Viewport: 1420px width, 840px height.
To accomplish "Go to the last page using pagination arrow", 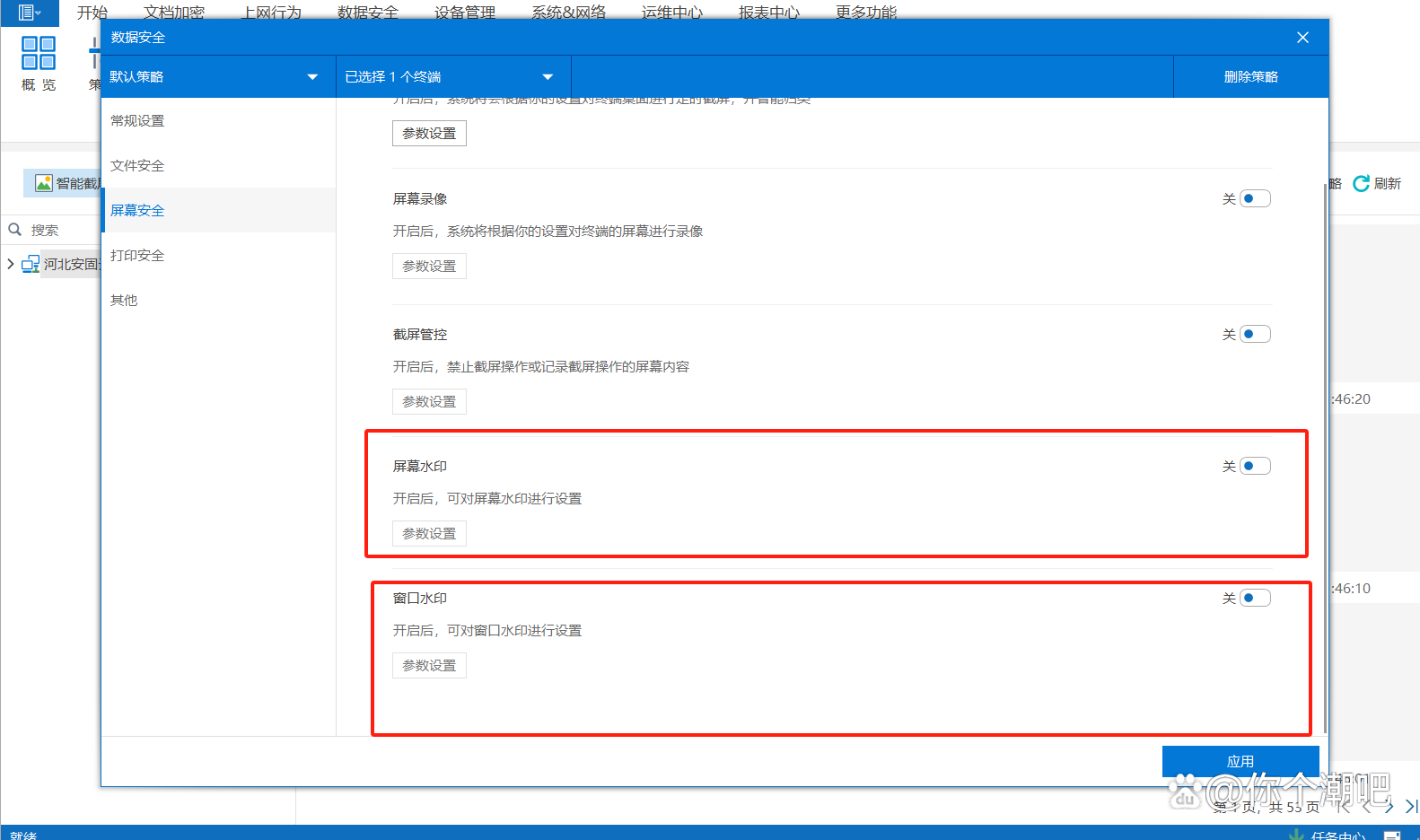I will click(1411, 807).
